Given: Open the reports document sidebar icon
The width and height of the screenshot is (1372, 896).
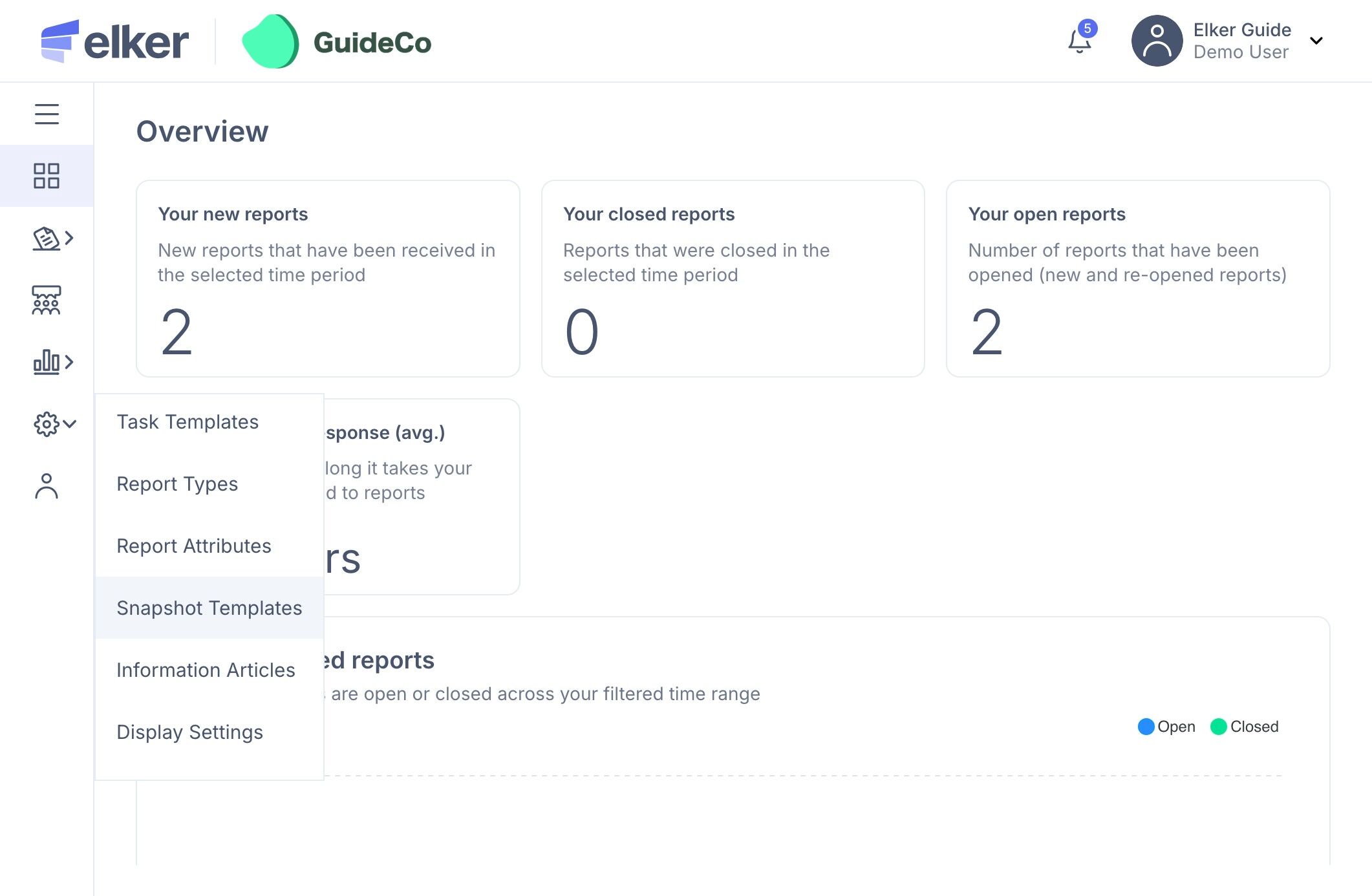Looking at the screenshot, I should coord(47,239).
